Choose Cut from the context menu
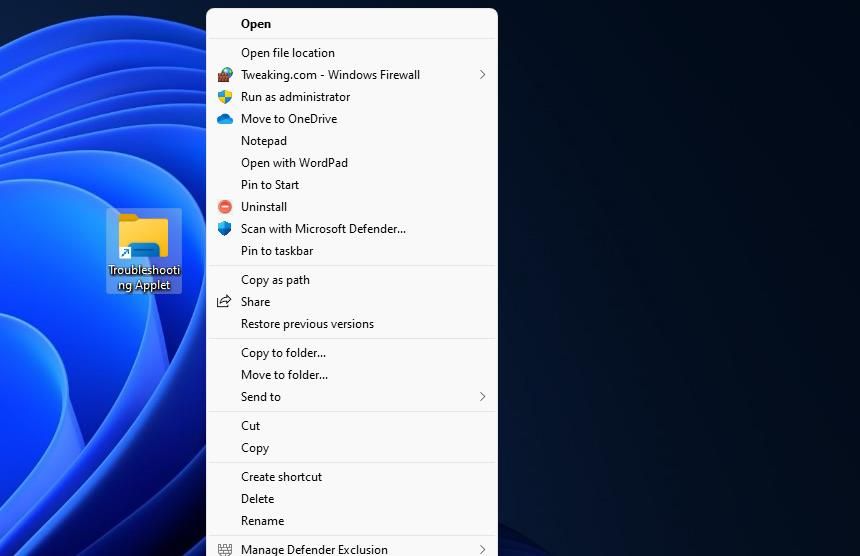 352,425
